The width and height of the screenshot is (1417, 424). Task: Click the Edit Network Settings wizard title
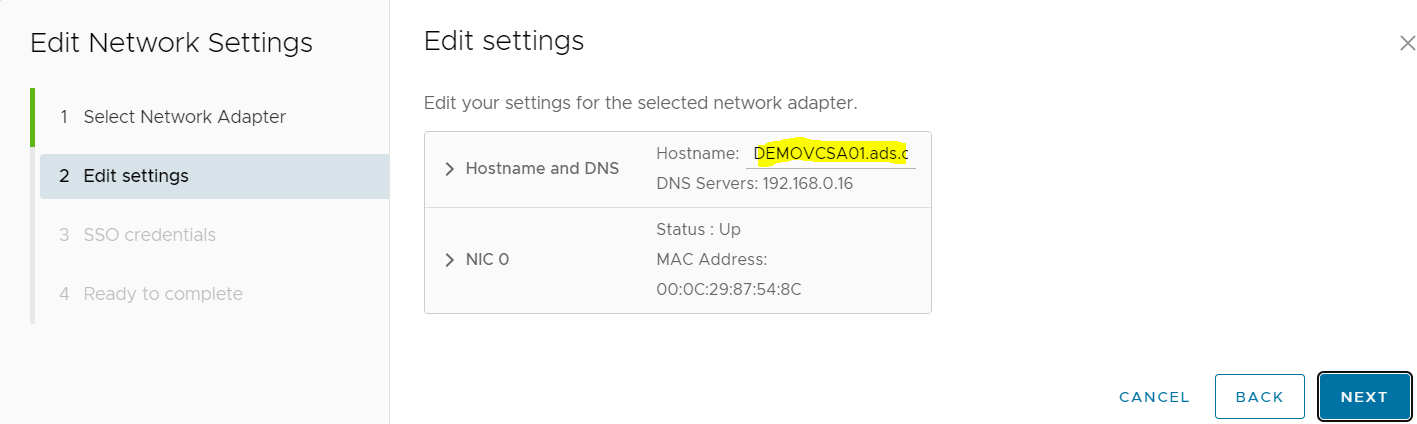tap(171, 43)
